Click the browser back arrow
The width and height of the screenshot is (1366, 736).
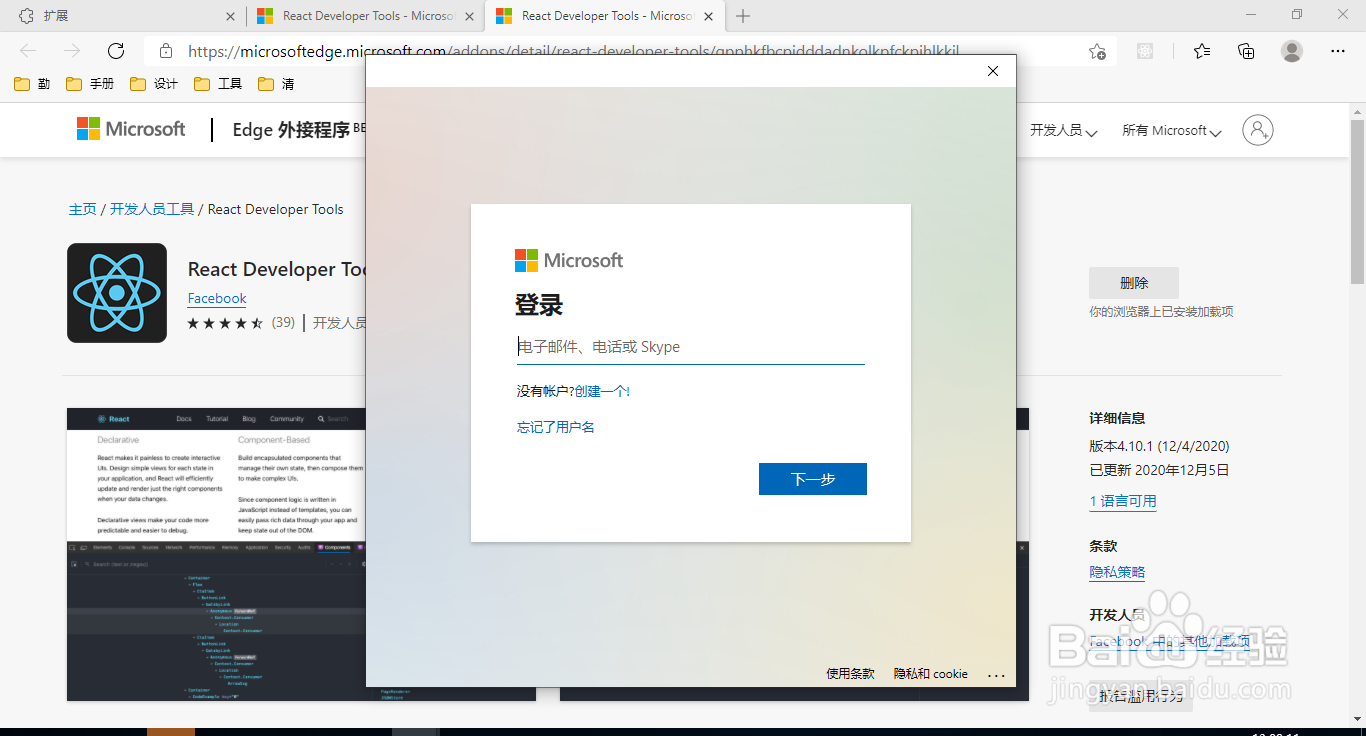tap(28, 51)
